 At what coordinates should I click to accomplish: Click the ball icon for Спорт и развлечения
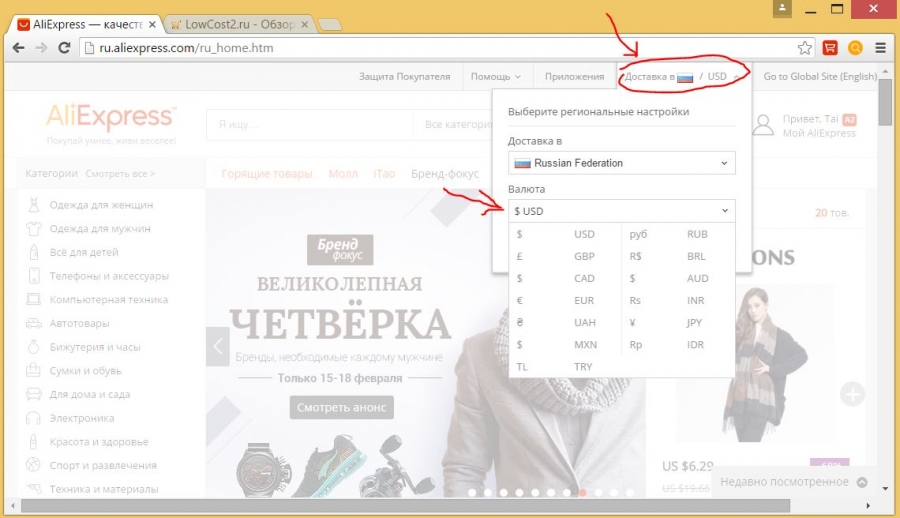[34, 465]
